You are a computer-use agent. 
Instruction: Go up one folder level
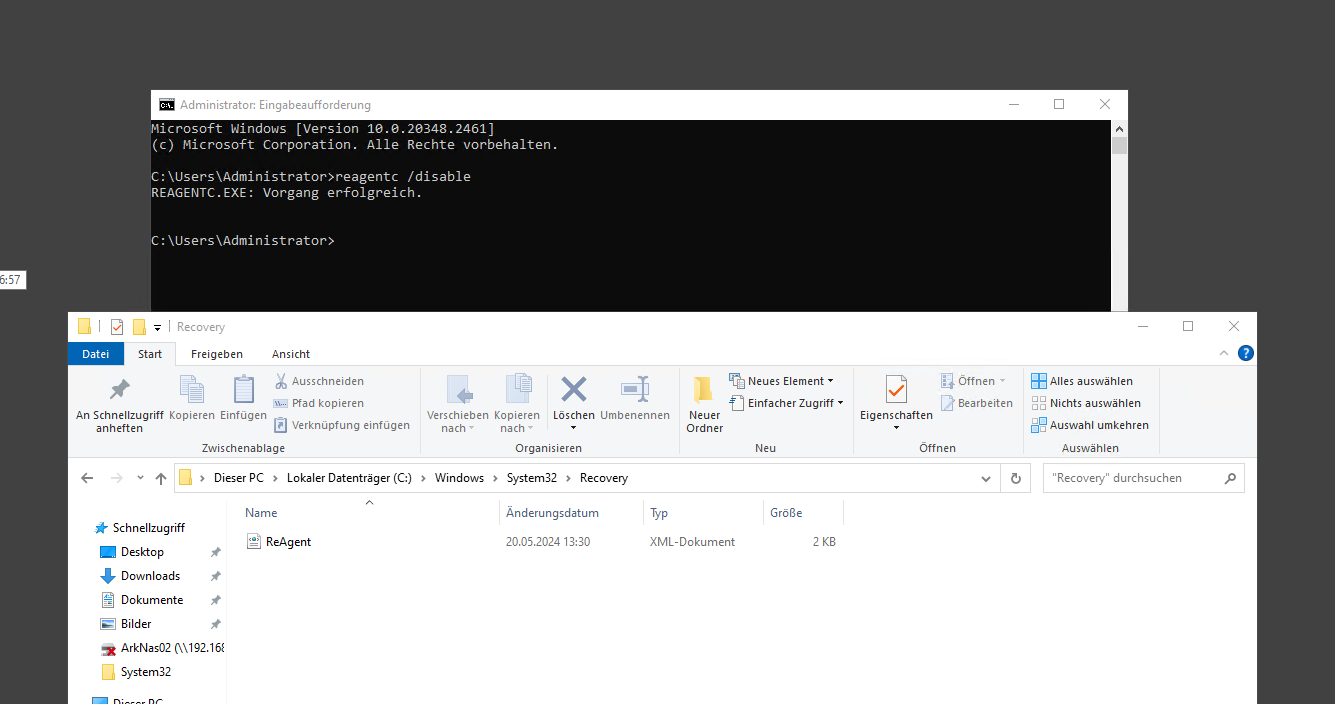click(161, 478)
